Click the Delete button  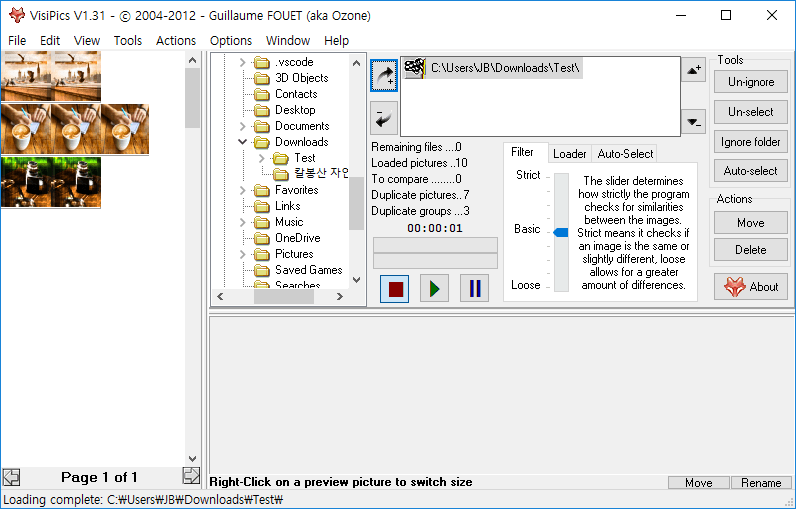tap(751, 250)
